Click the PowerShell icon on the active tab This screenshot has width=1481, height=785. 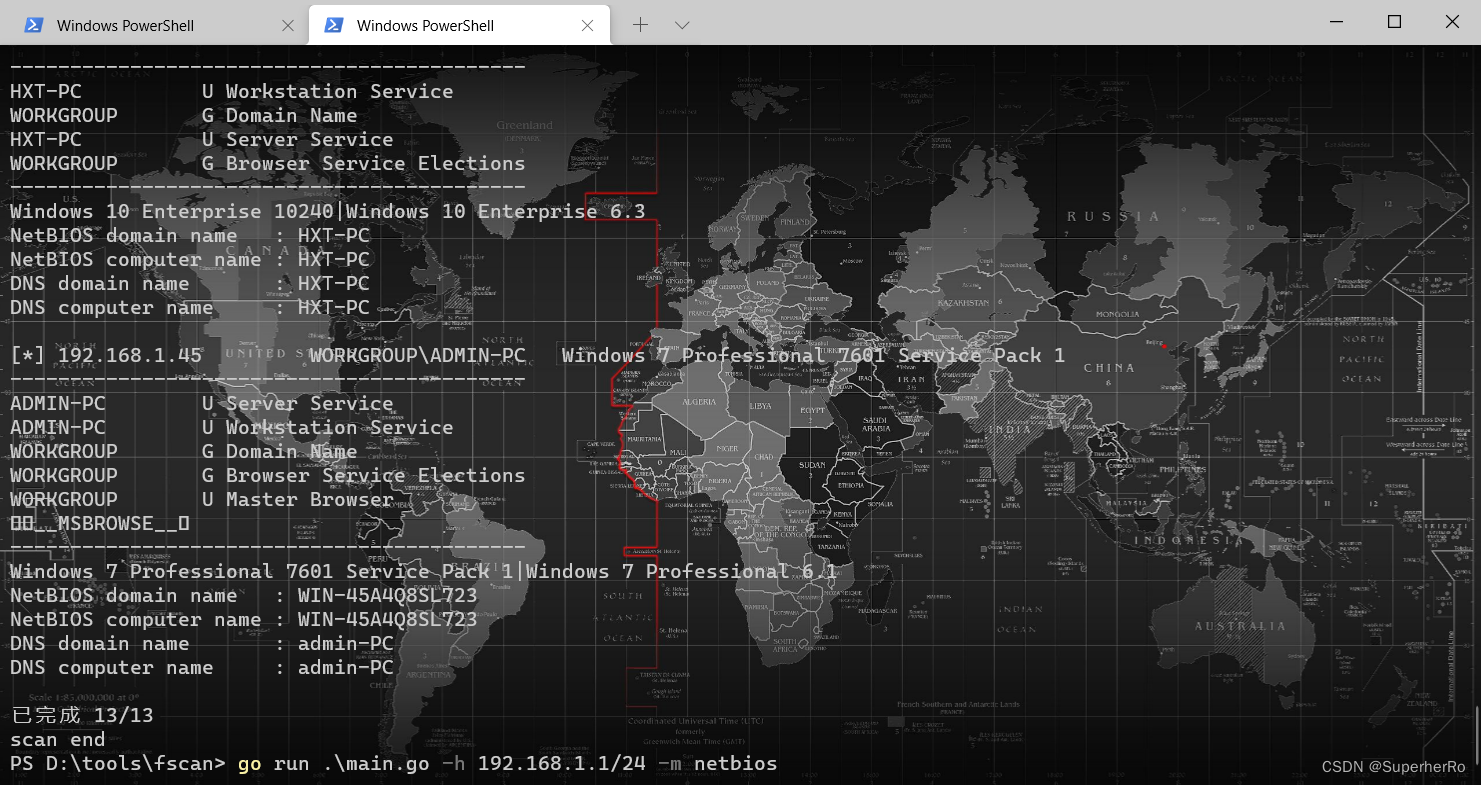[x=333, y=24]
